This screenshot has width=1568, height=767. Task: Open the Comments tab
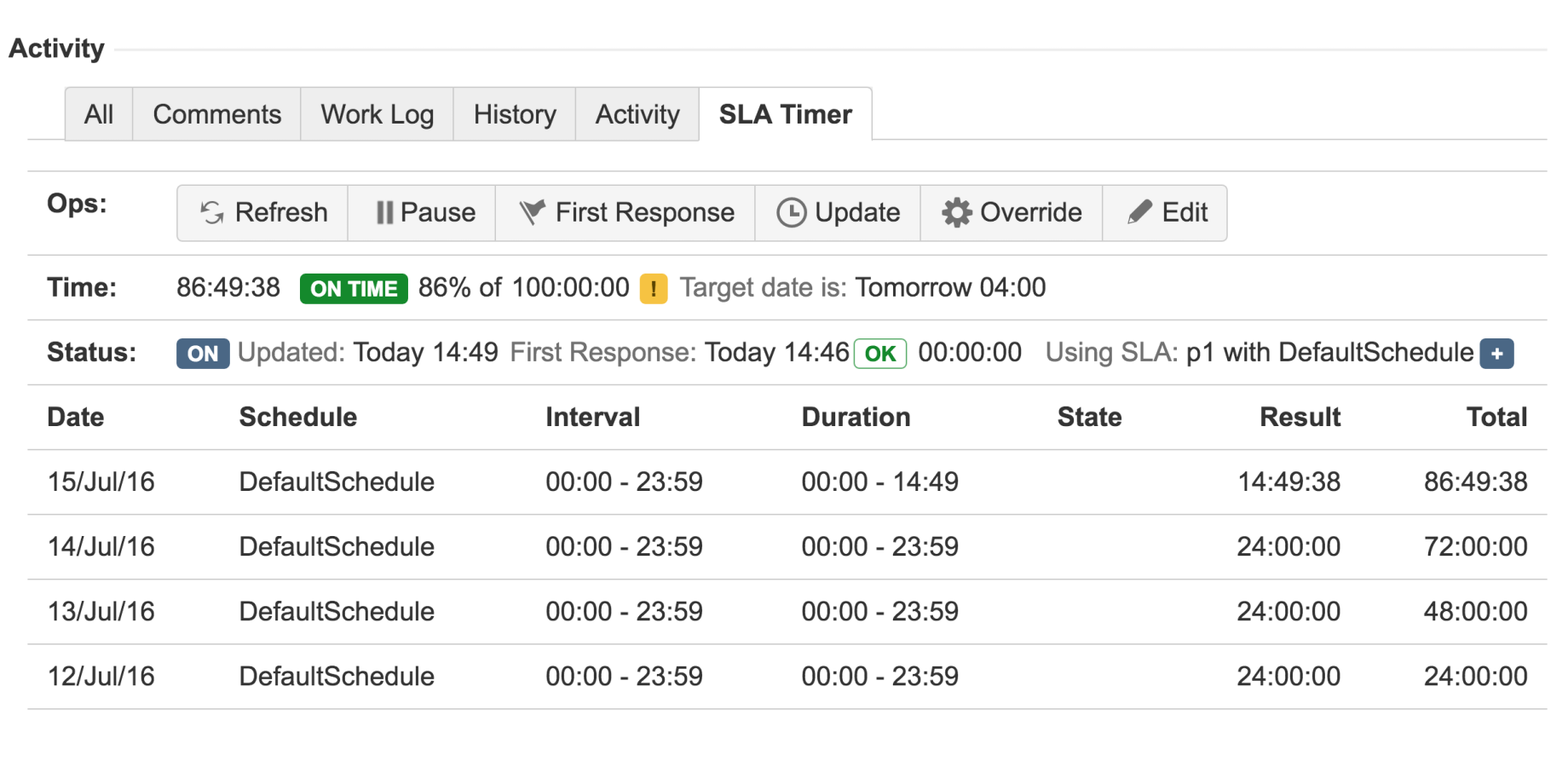point(216,114)
